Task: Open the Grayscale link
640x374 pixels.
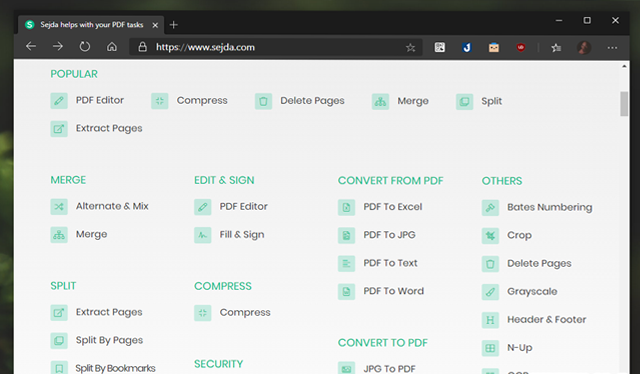Action: coord(532,292)
